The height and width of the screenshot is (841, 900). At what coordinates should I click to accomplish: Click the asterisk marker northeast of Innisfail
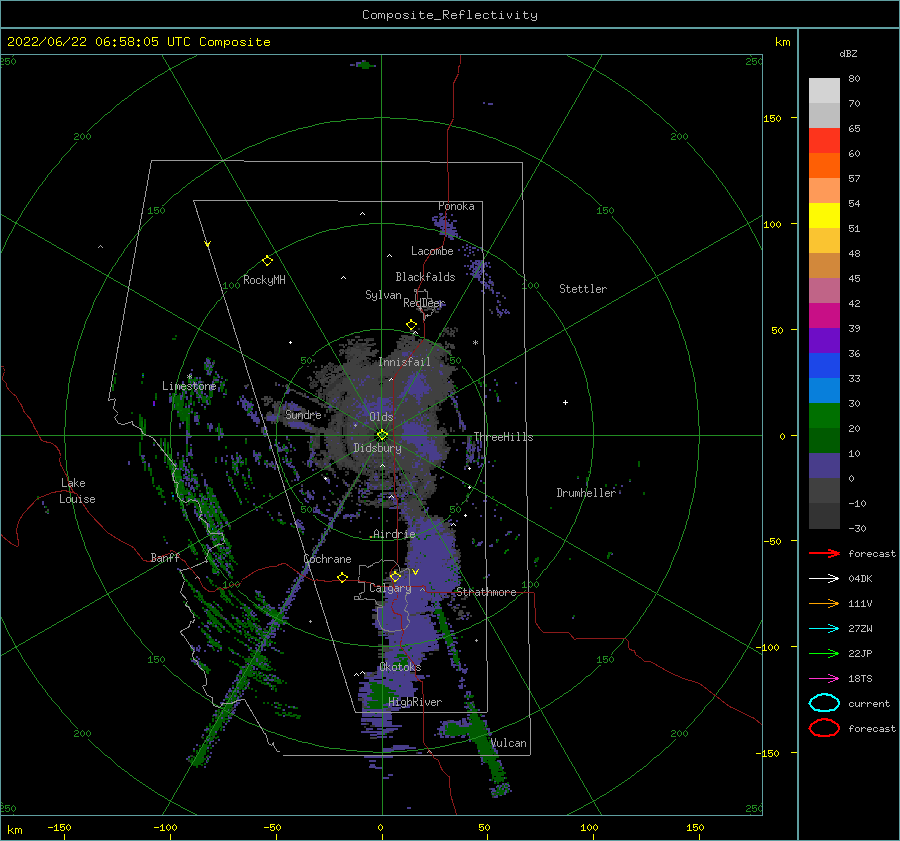(475, 343)
